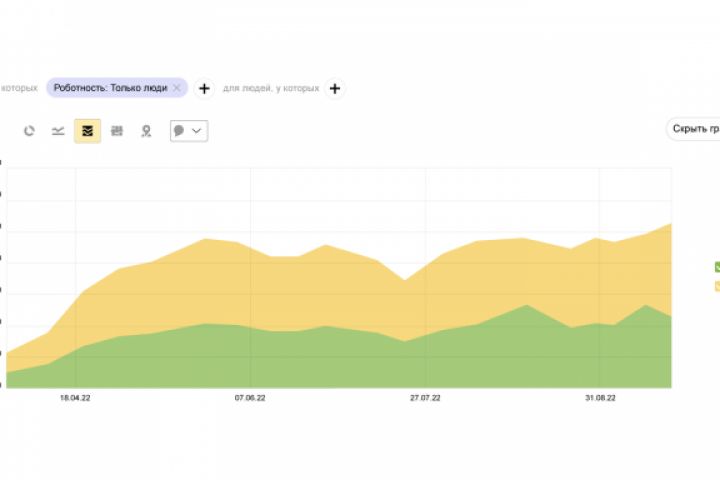Click the 27.07.22 date axis label
Viewport: 720px width, 480px height.
(426, 398)
